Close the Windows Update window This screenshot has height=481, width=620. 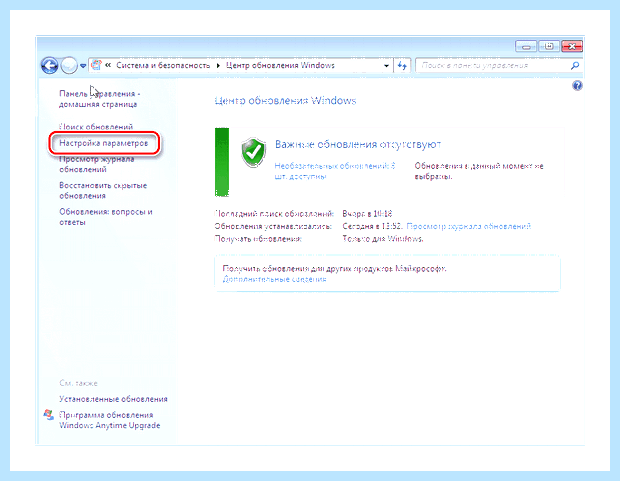tap(572, 46)
